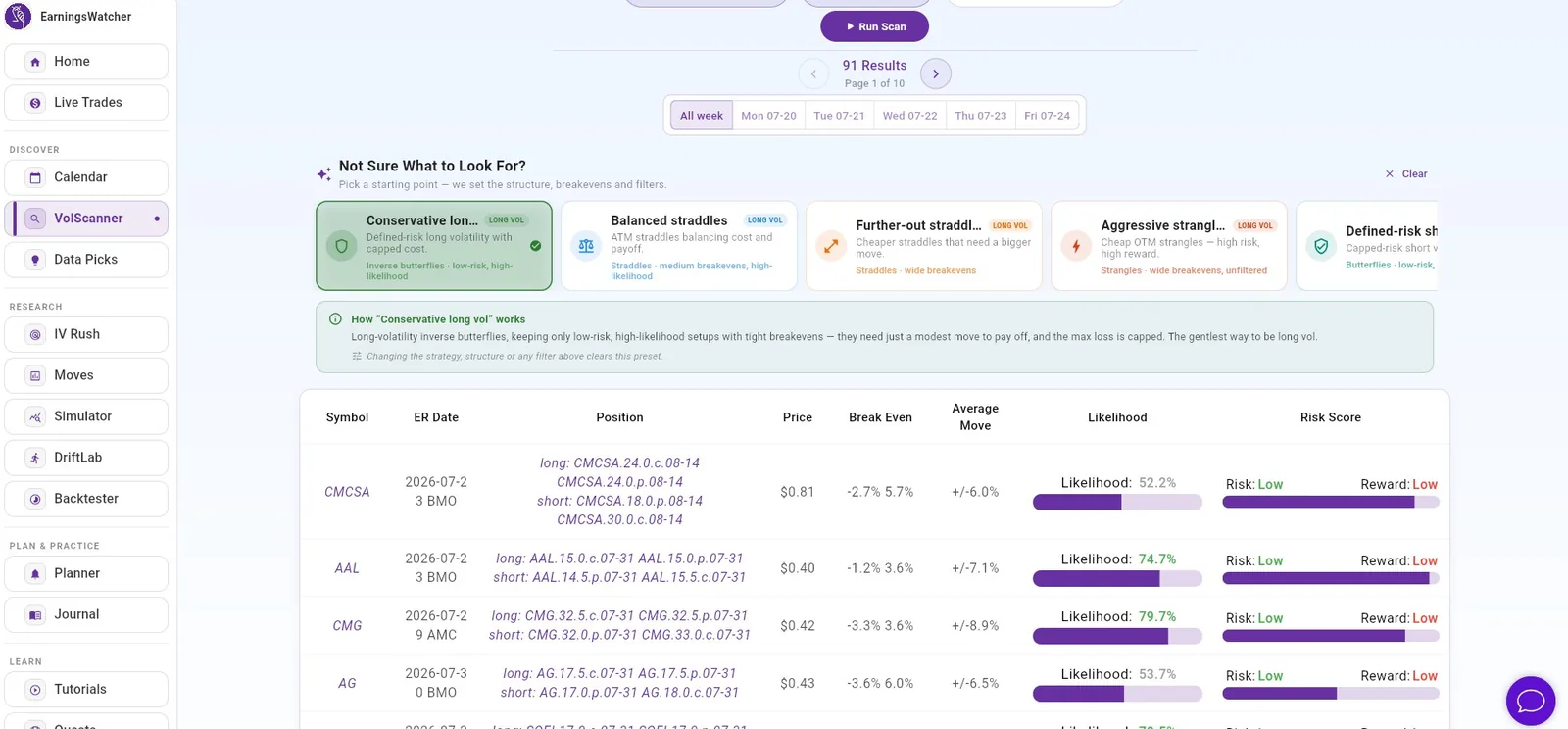Select the Tue 07-21 tab
This screenshot has height=729, width=1568.
(839, 116)
